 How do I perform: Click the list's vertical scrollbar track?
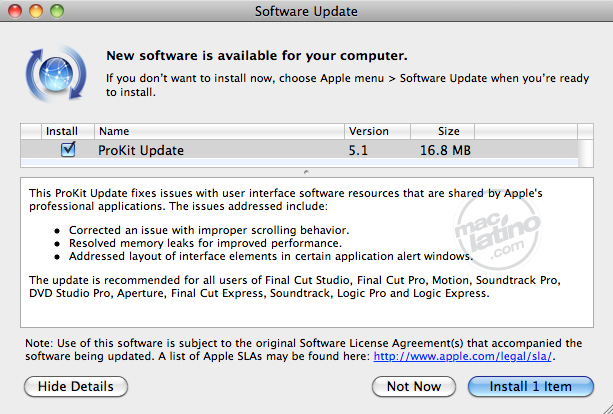(x=585, y=153)
